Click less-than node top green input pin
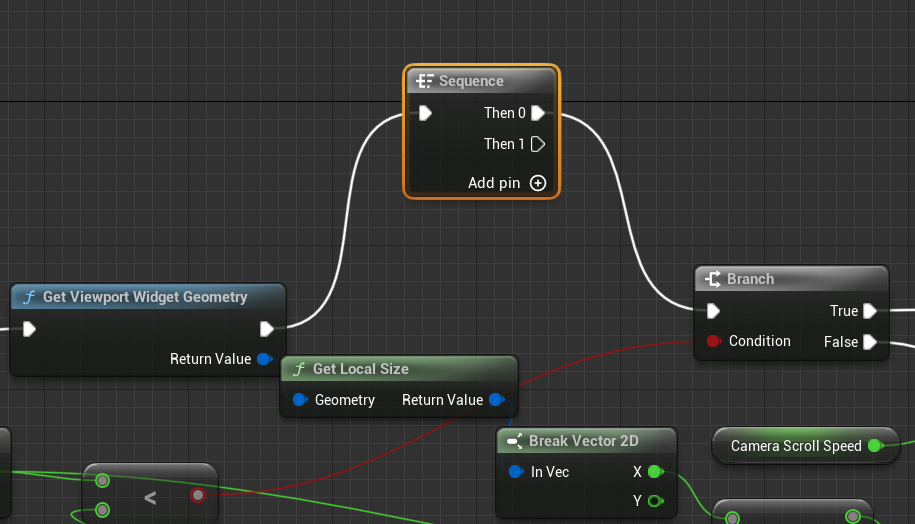 tap(103, 480)
